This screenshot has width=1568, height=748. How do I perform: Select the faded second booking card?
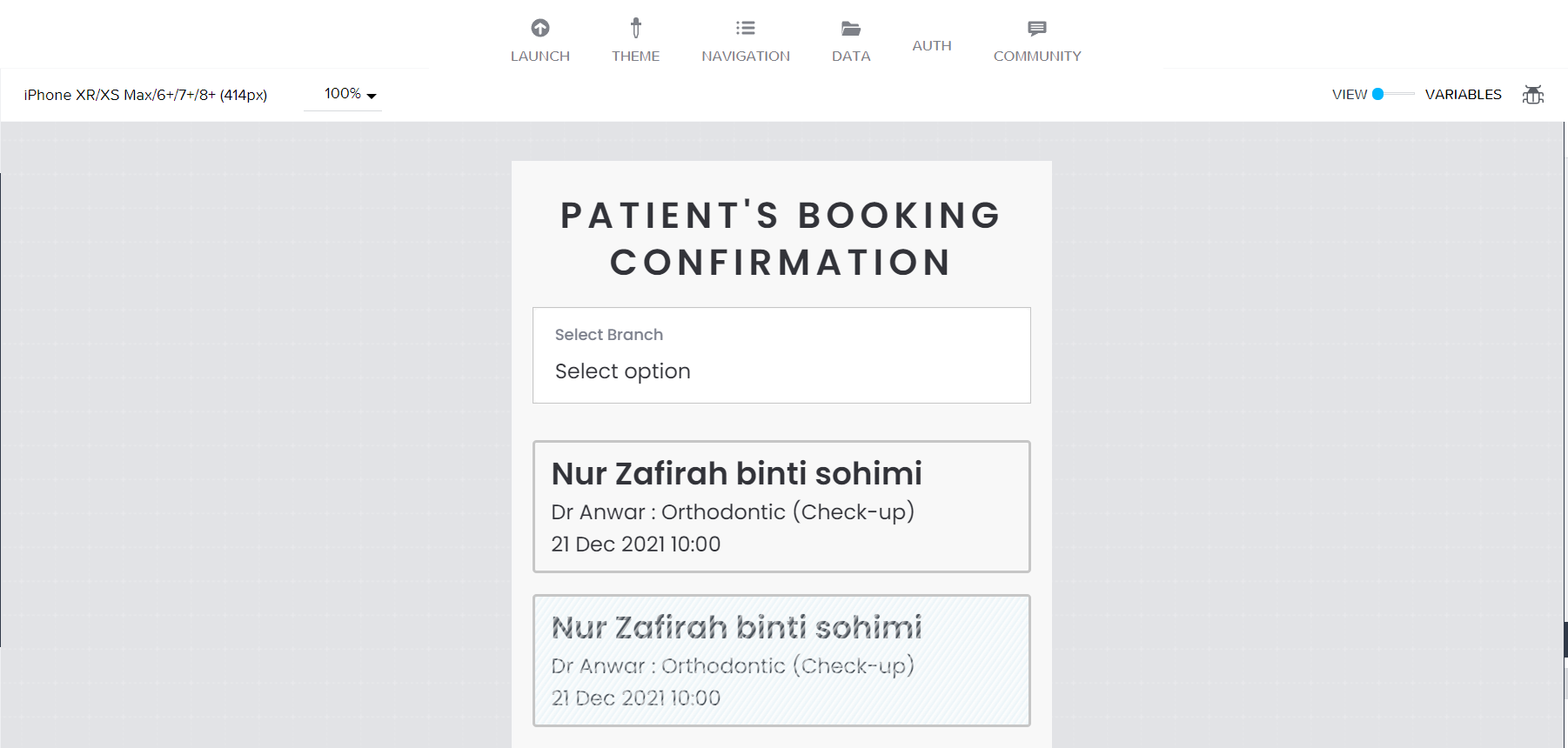pyautogui.click(x=781, y=660)
